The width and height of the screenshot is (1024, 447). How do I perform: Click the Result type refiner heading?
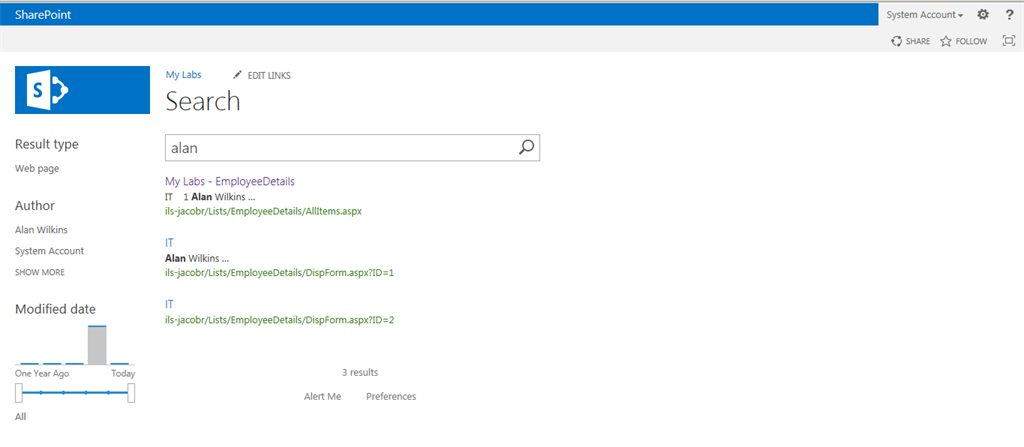point(47,144)
